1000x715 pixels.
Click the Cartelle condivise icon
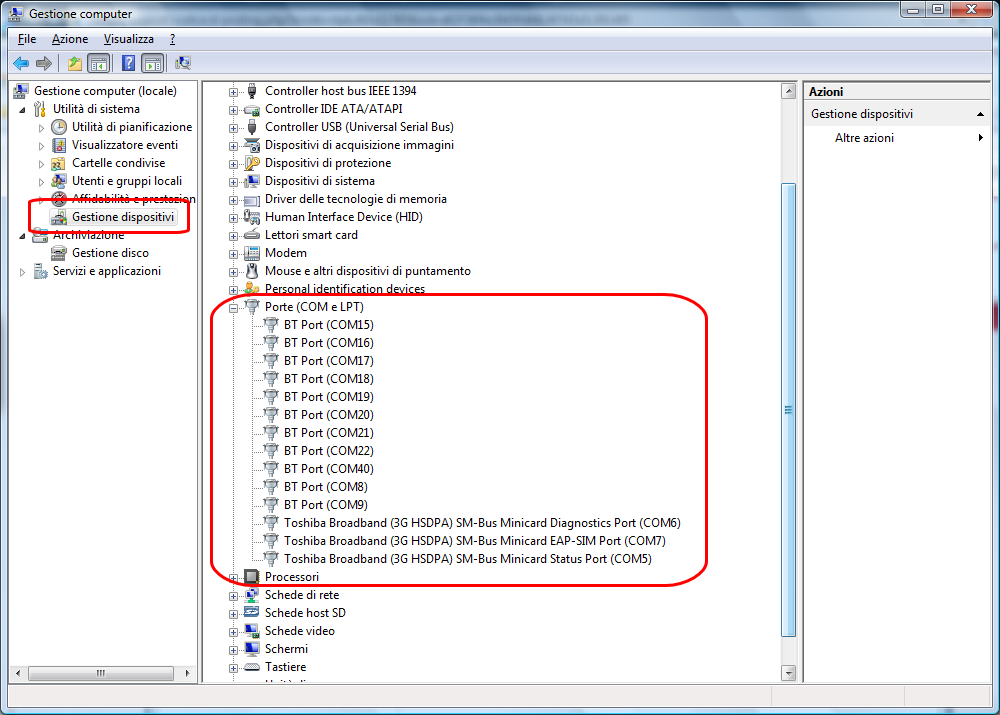point(59,163)
